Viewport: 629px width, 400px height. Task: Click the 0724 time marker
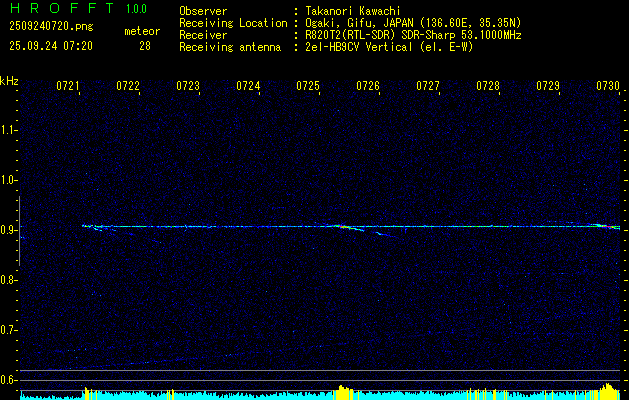pyautogui.click(x=248, y=86)
